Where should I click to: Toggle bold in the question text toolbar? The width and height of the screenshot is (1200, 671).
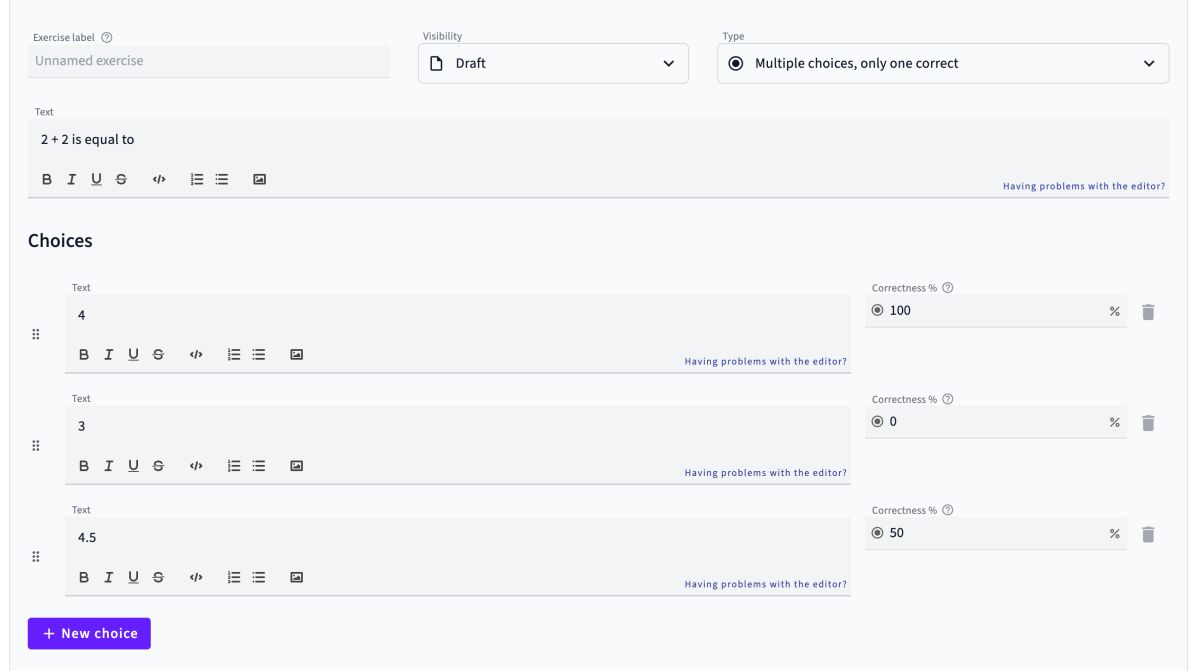click(46, 179)
